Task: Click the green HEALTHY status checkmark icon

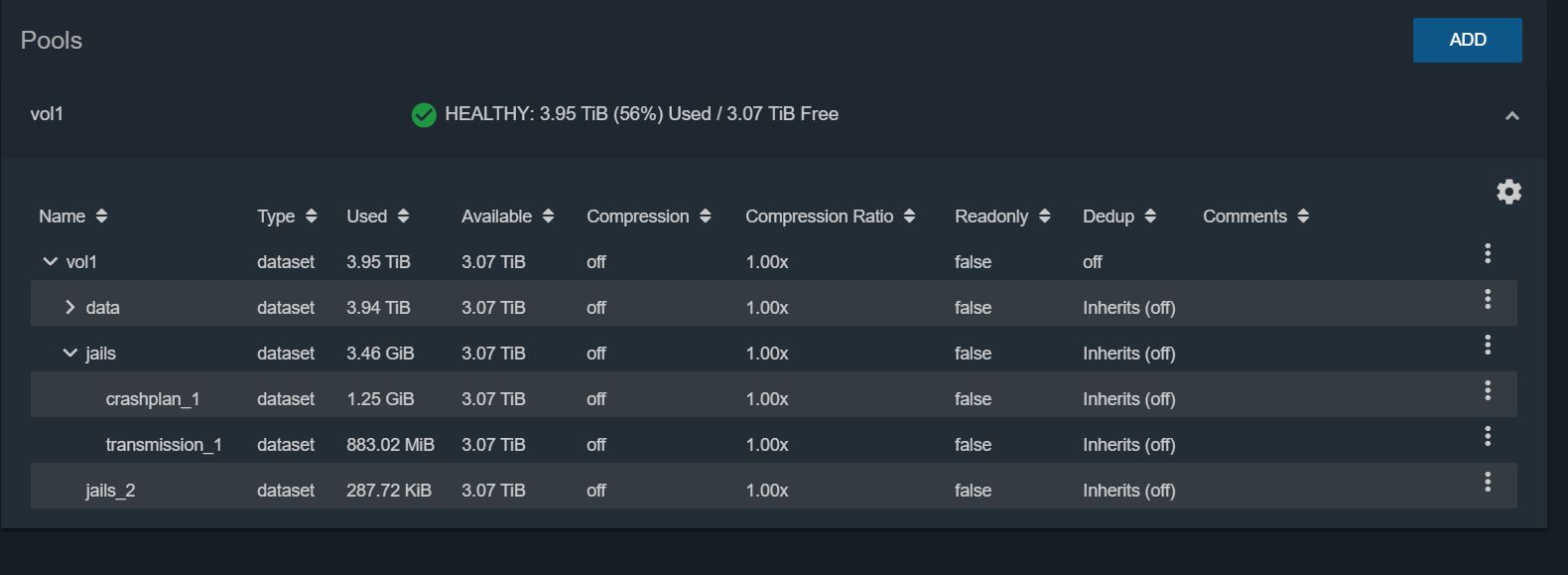Action: pyautogui.click(x=424, y=115)
